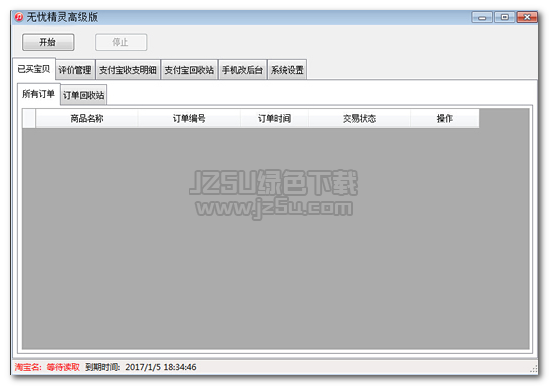Select the 已买宝贝 tab
This screenshot has height=386, width=549.
pos(34,69)
